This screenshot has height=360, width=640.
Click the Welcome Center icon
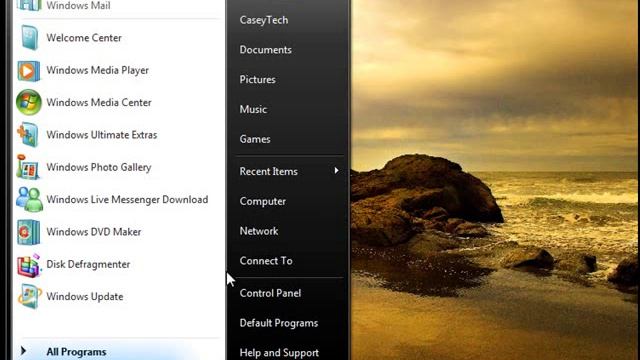pos(29,38)
